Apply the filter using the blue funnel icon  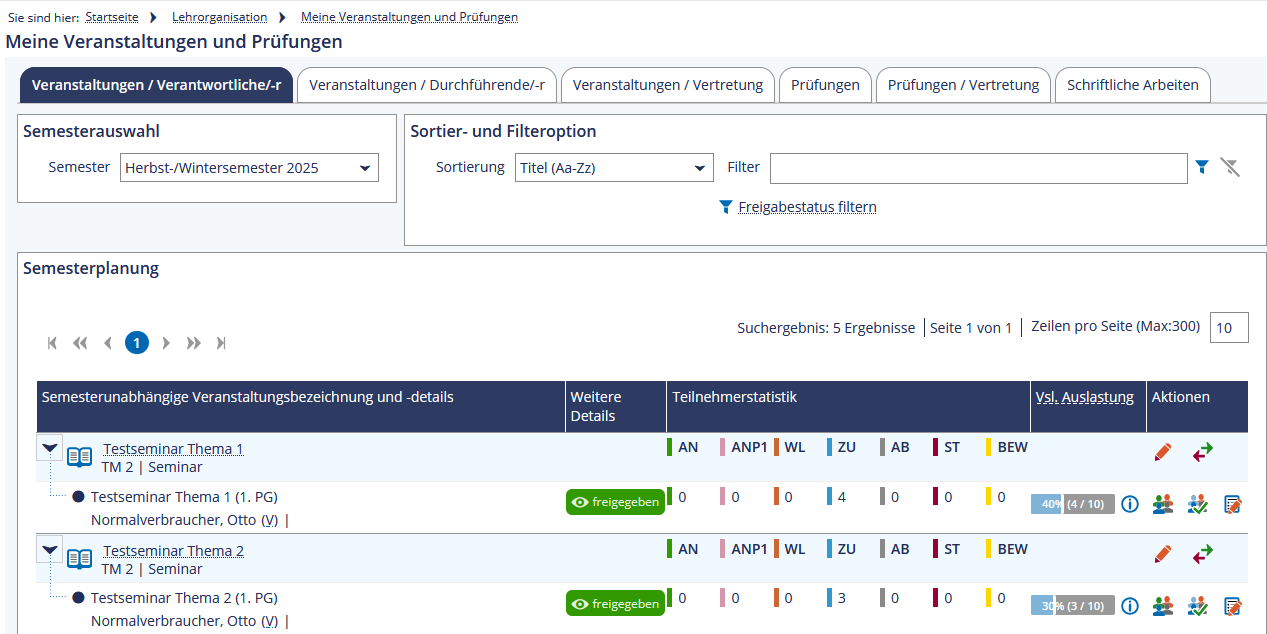[1203, 168]
